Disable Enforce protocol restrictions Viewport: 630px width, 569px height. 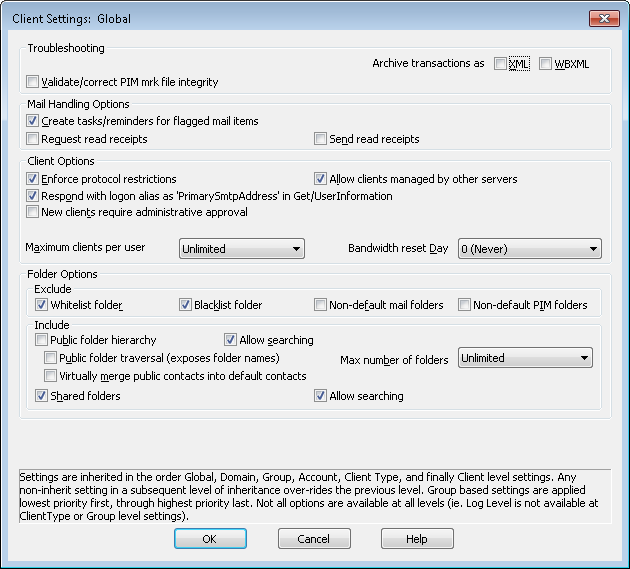[x=33, y=179]
